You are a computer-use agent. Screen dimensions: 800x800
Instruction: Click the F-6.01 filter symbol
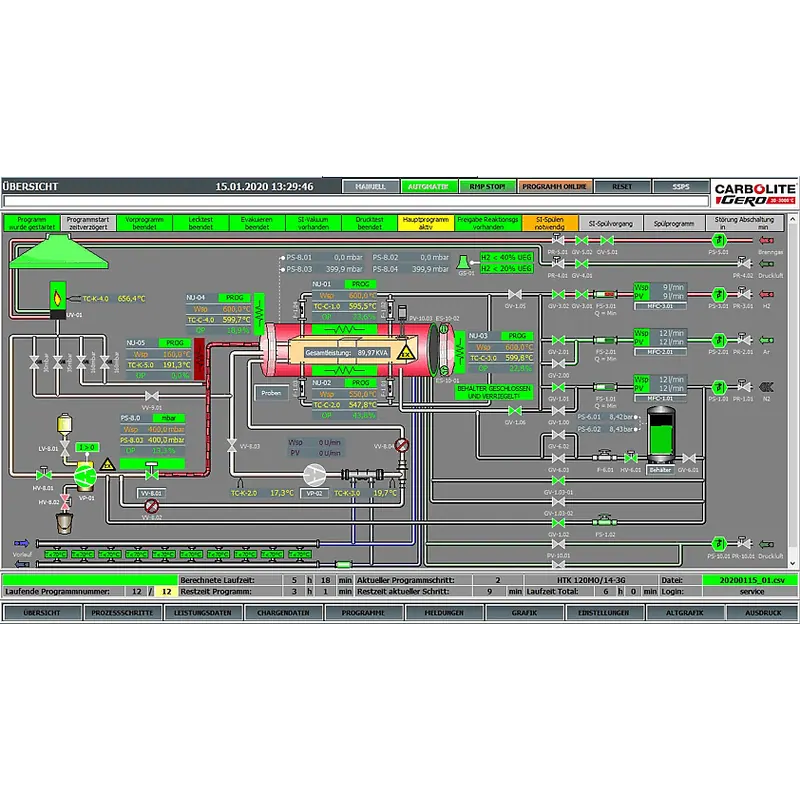pos(605,455)
